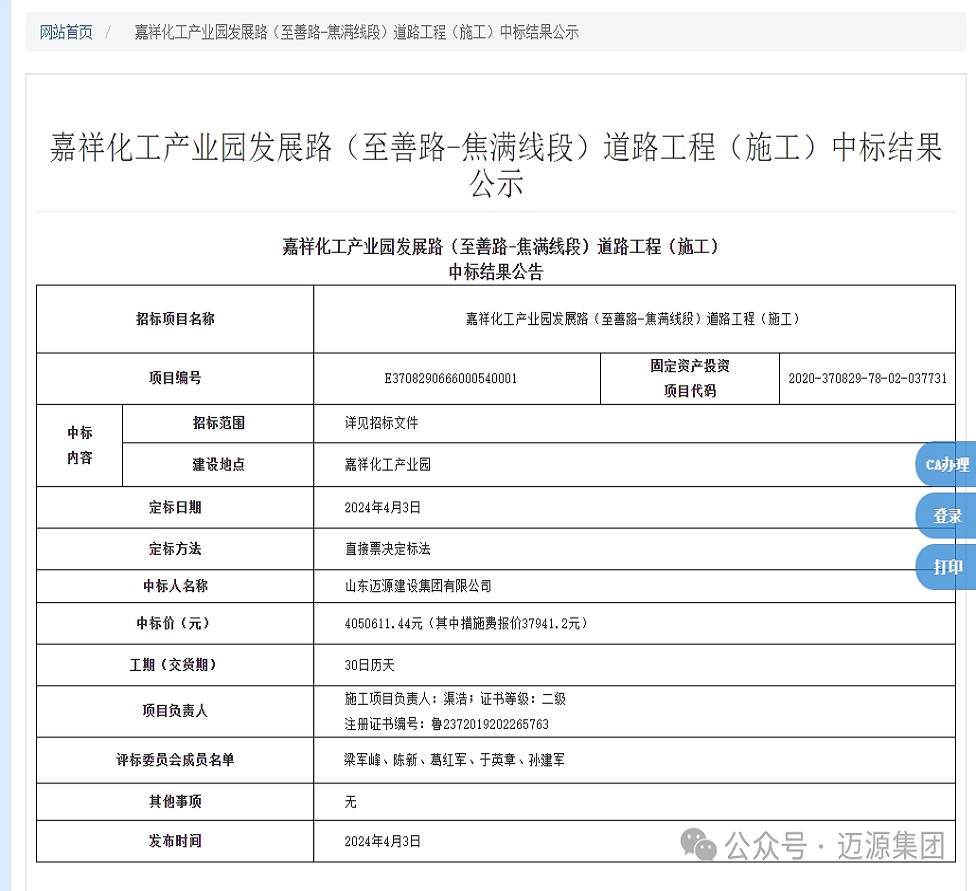Select the value 直接票决定标法
The image size is (976, 891).
pos(388,549)
